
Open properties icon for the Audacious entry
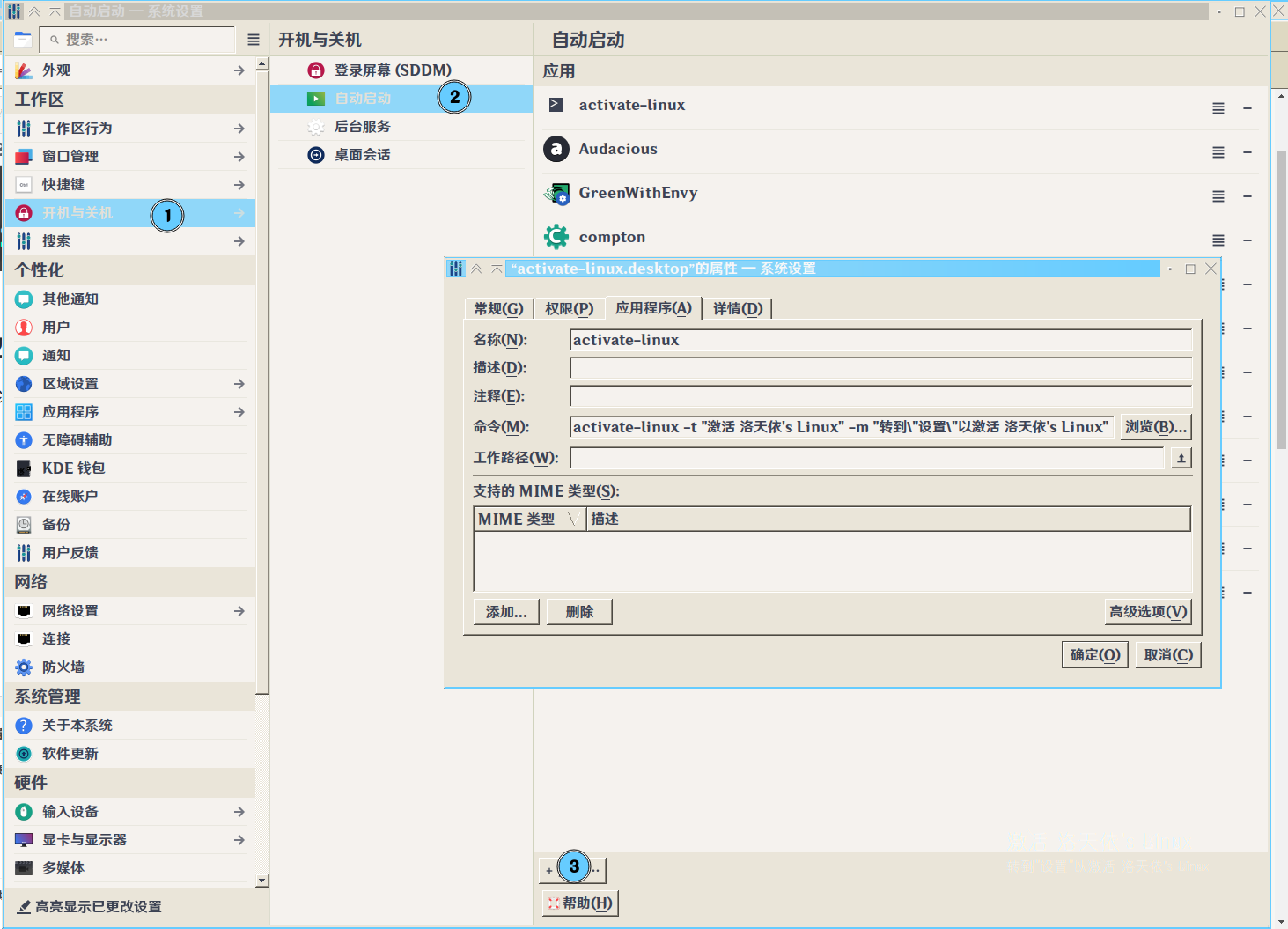1218,152
